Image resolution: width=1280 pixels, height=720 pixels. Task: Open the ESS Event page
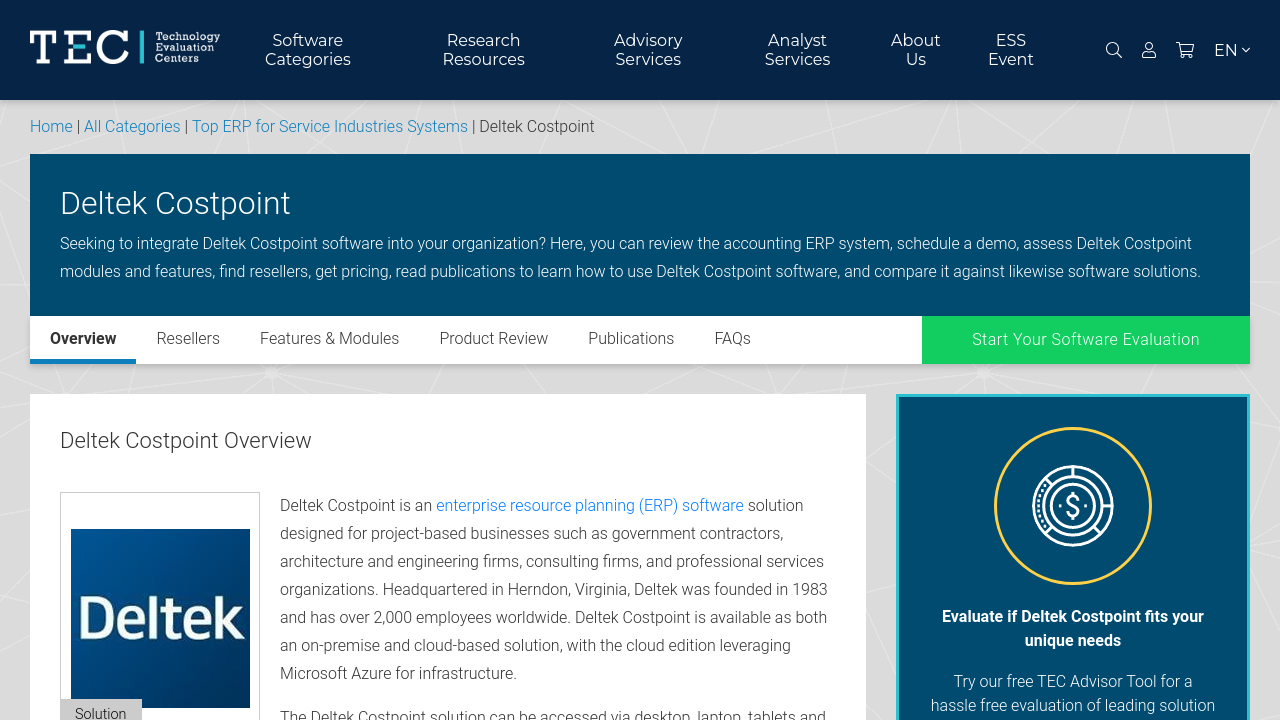(x=1010, y=50)
